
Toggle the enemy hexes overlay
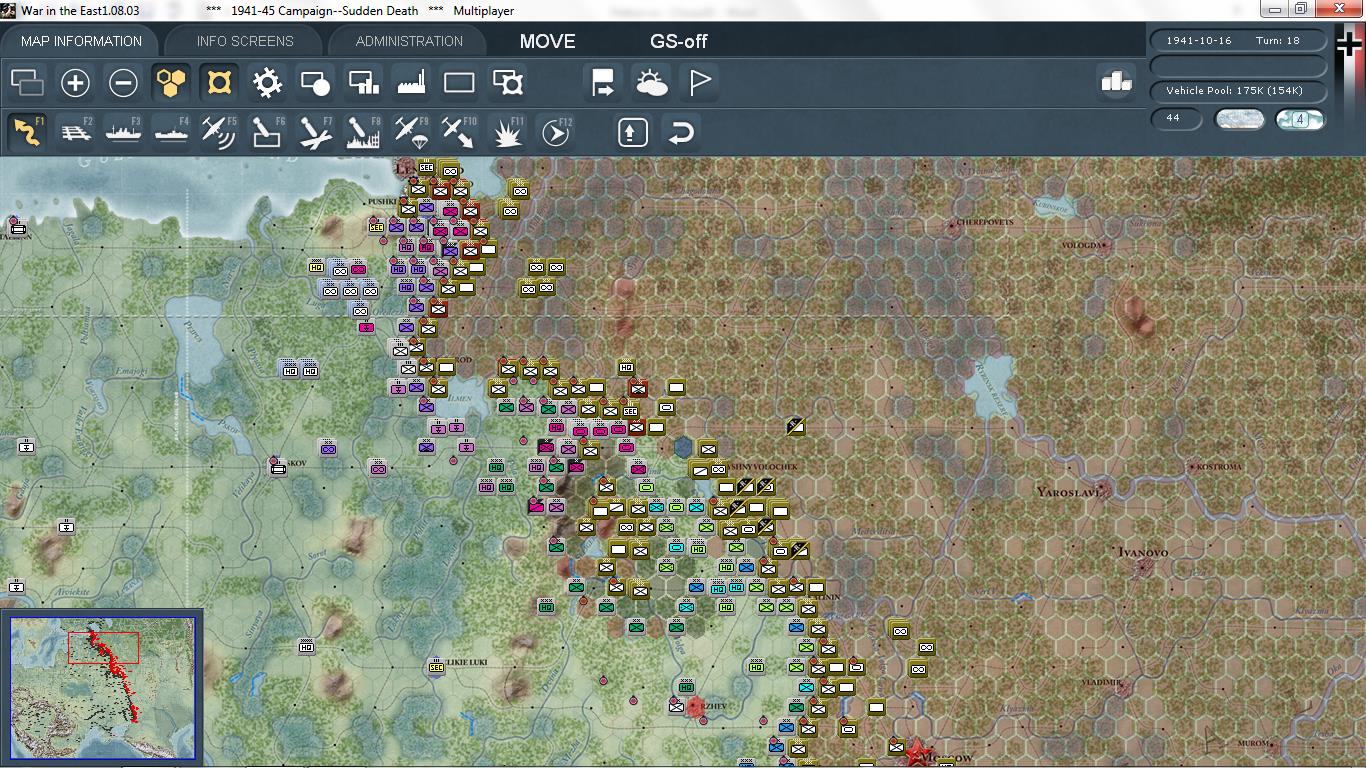(219, 83)
